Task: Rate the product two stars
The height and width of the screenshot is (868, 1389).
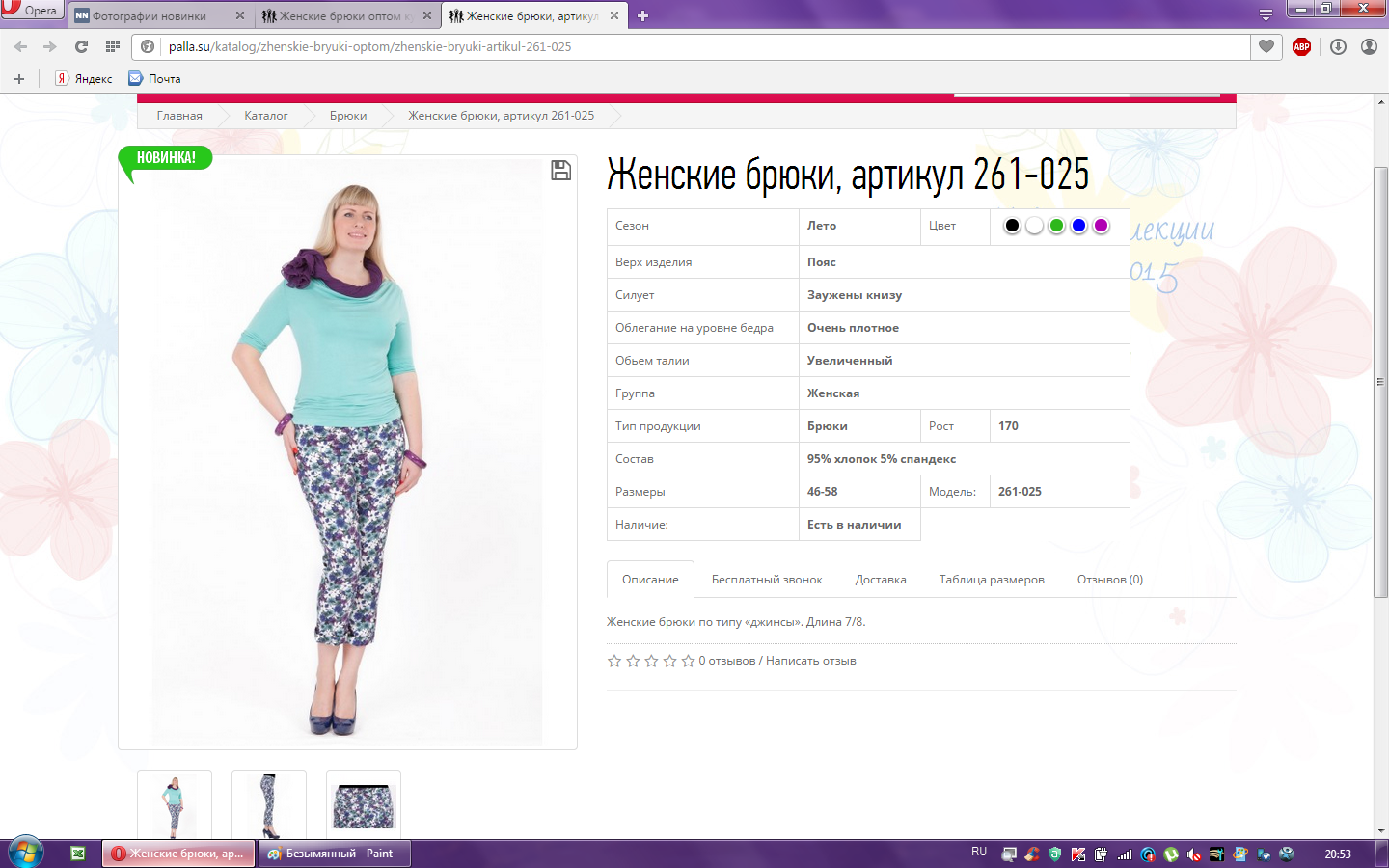Action: coord(633,661)
